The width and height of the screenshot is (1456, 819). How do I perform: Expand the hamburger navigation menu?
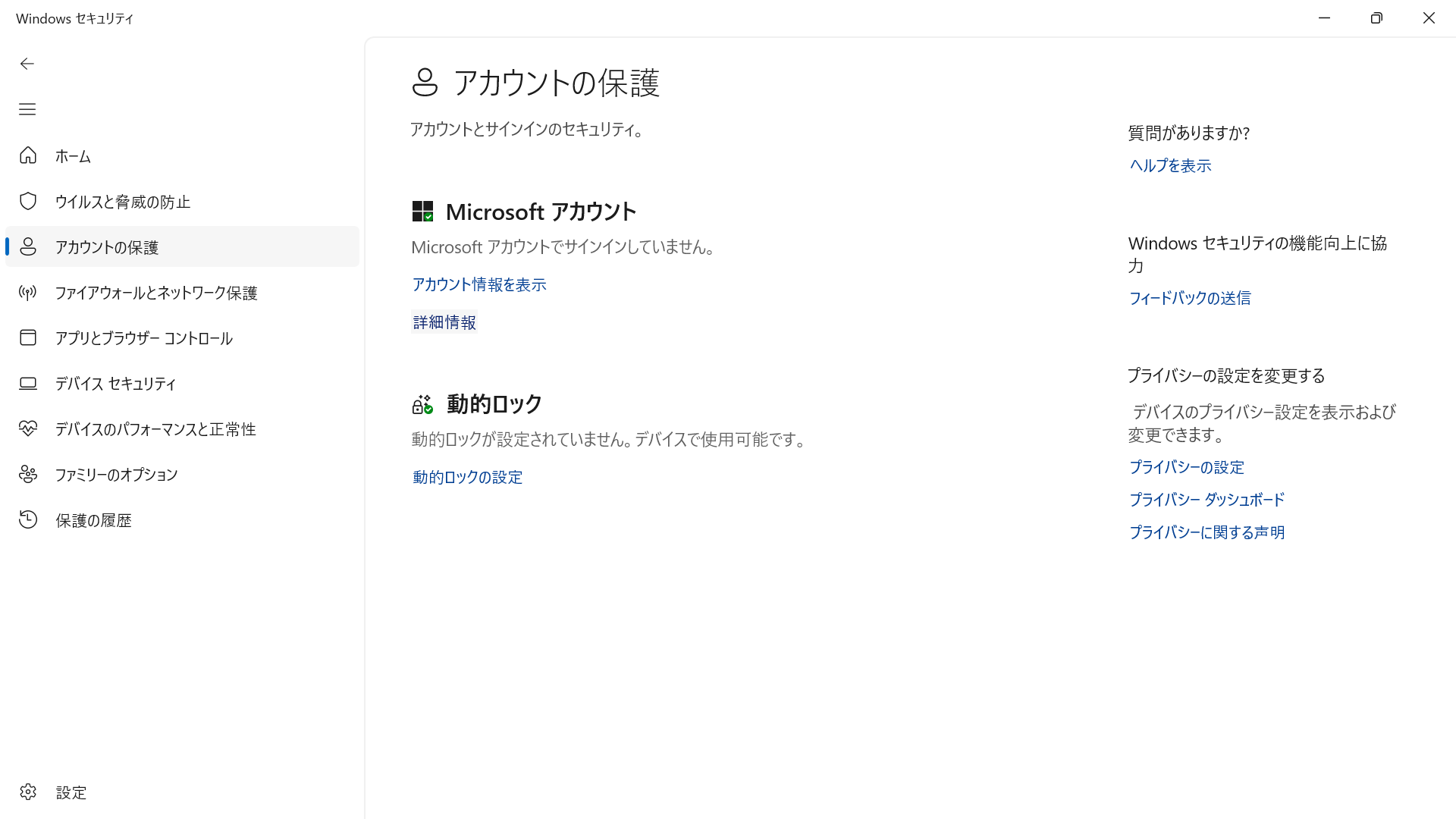(x=27, y=109)
